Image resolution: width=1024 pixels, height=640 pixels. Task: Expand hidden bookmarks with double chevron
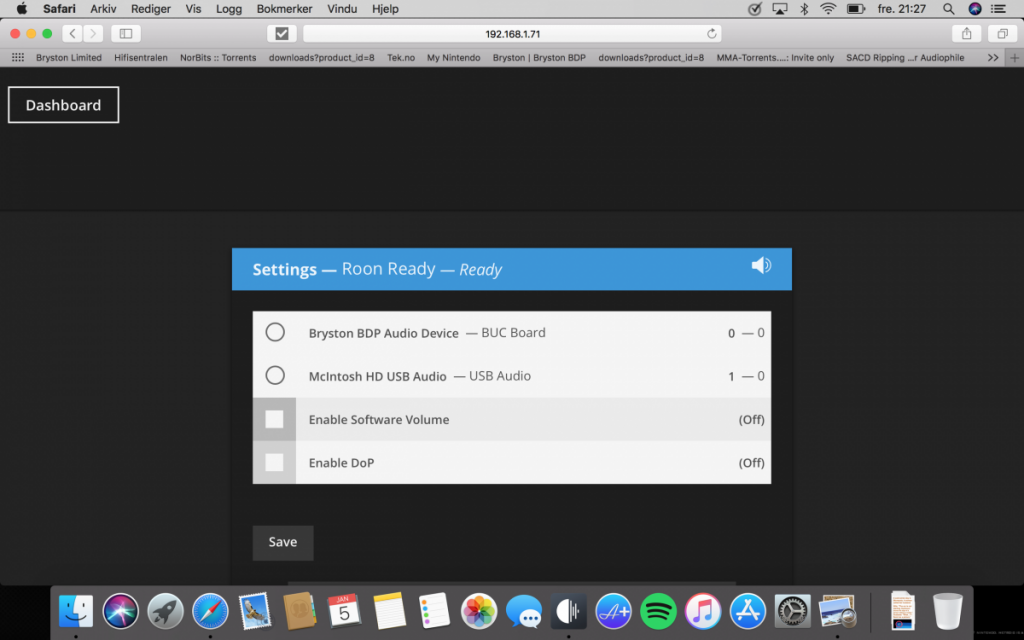coord(993,57)
